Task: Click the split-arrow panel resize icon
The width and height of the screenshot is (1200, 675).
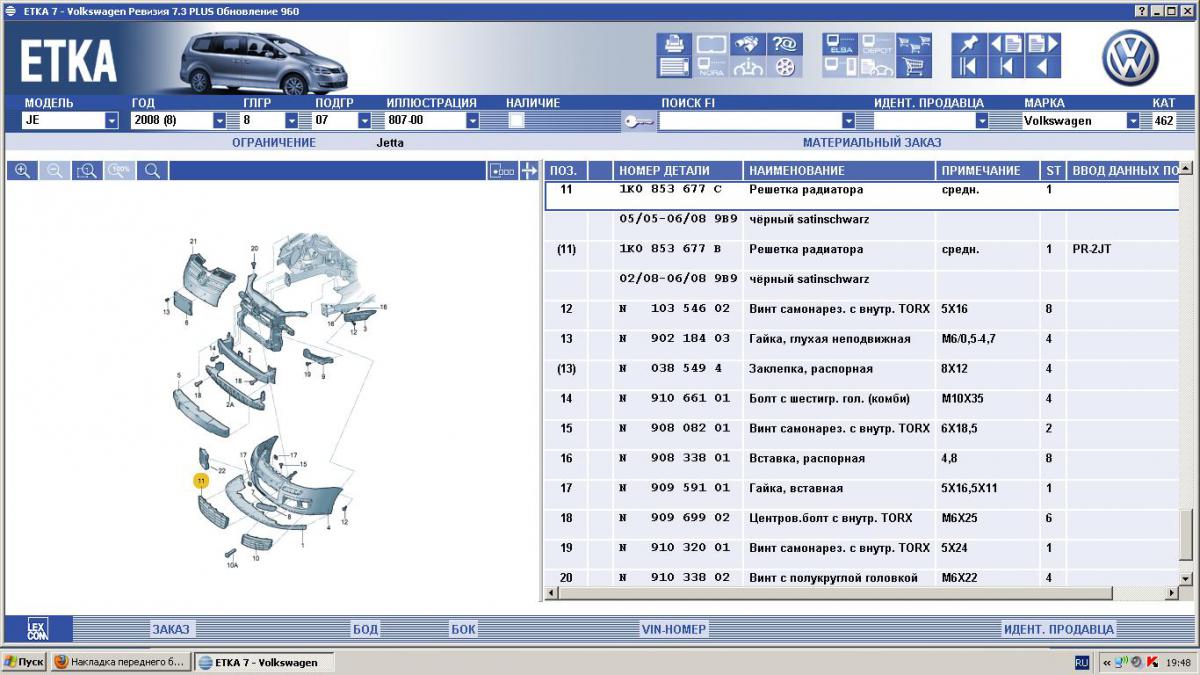Action: coord(529,171)
